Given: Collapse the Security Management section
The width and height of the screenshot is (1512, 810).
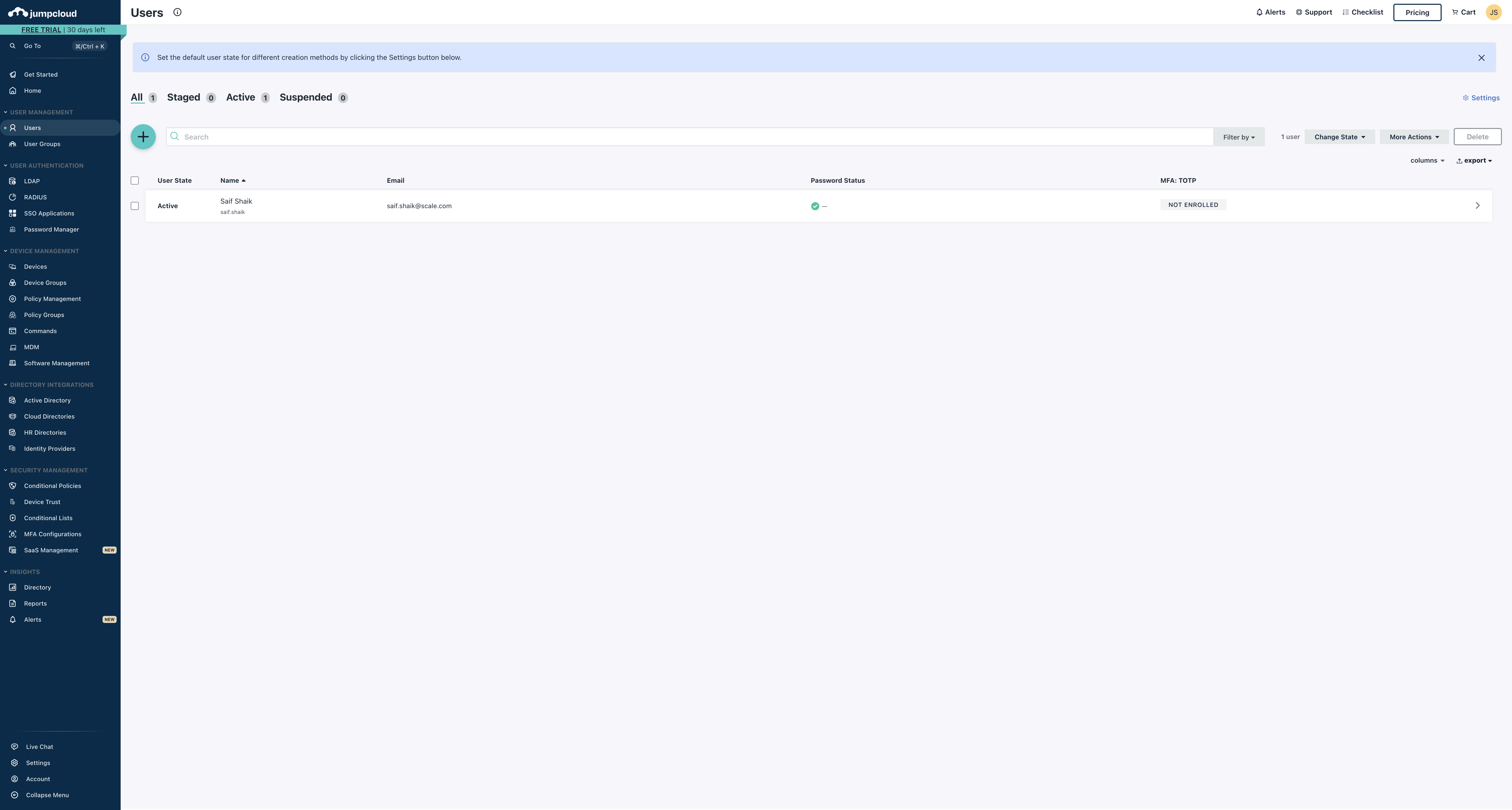Looking at the screenshot, I should pyautogui.click(x=5, y=470).
